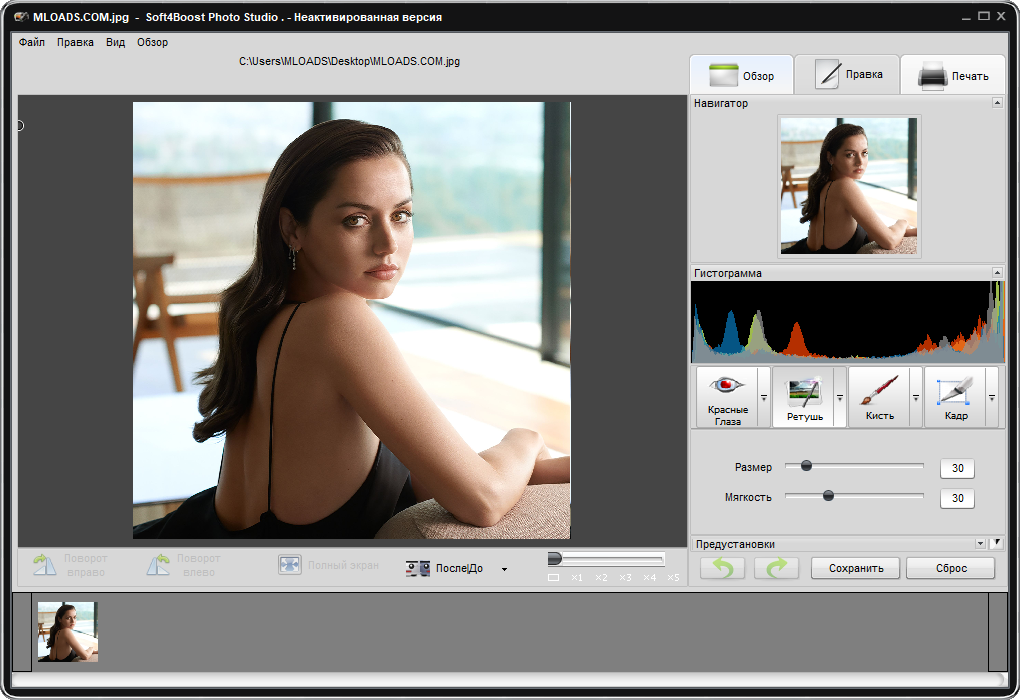Viewport: 1020px width, 700px height.
Task: Click the green undo arrow button
Action: tap(723, 568)
